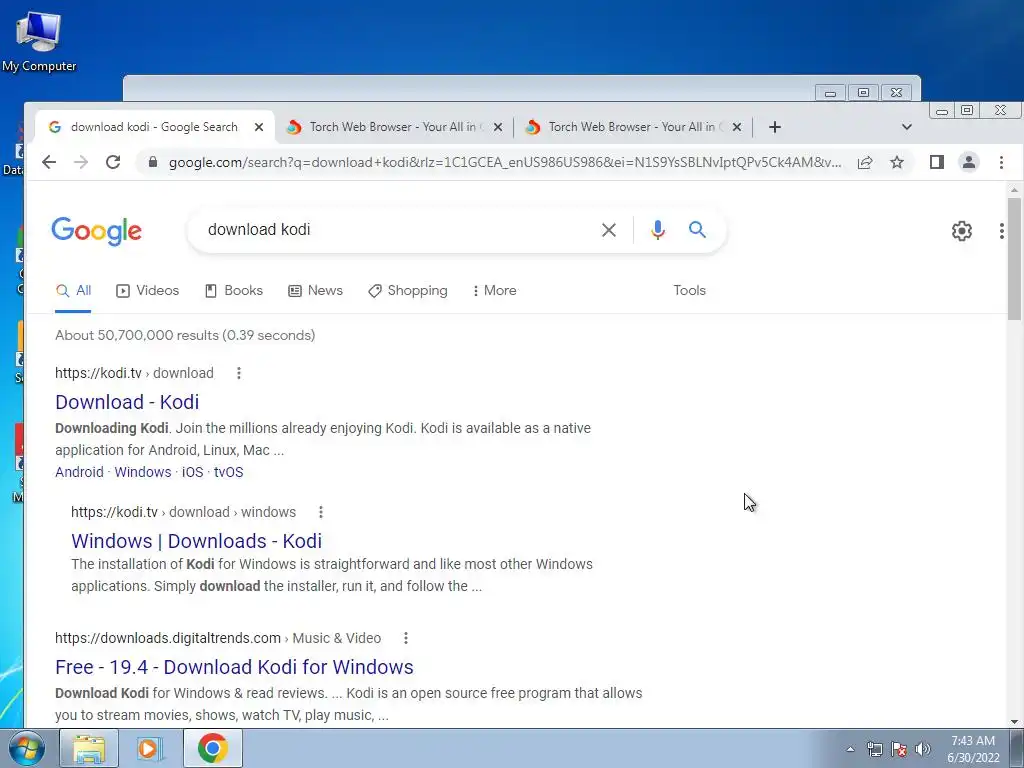Close the download kodi Google Search tab
This screenshot has width=1024, height=768.
click(x=259, y=127)
